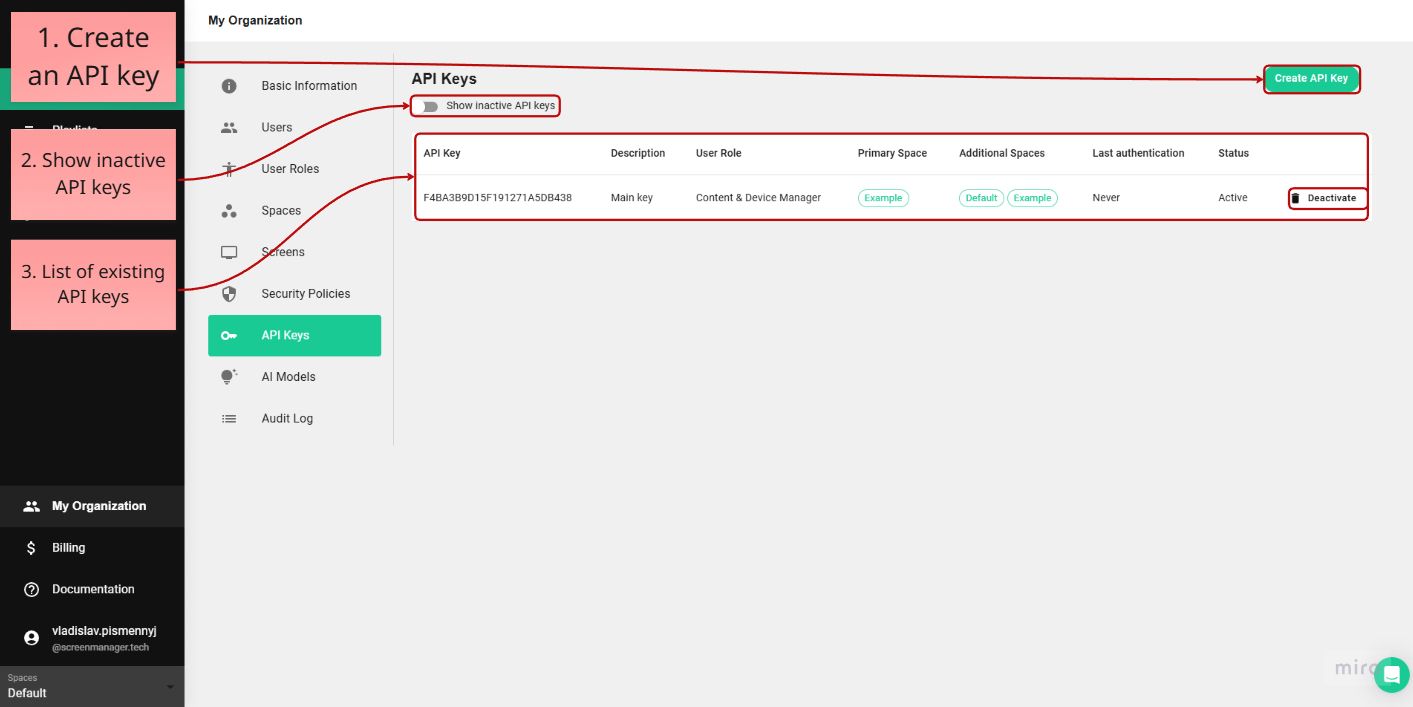The image size is (1413, 707).
Task: Open Security Policies section
Action: tap(294, 294)
